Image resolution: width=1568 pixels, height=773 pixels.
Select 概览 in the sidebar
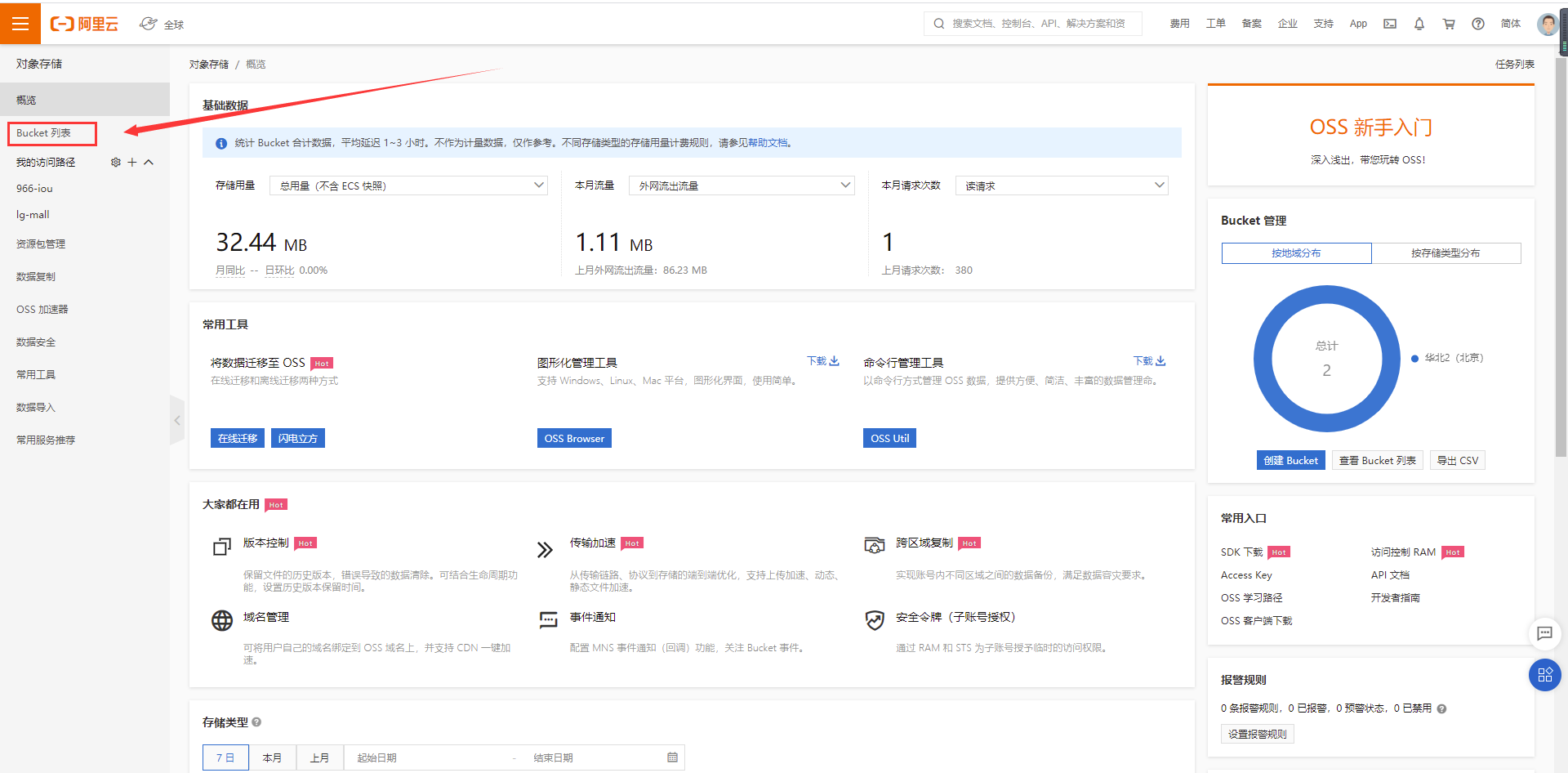(x=85, y=100)
